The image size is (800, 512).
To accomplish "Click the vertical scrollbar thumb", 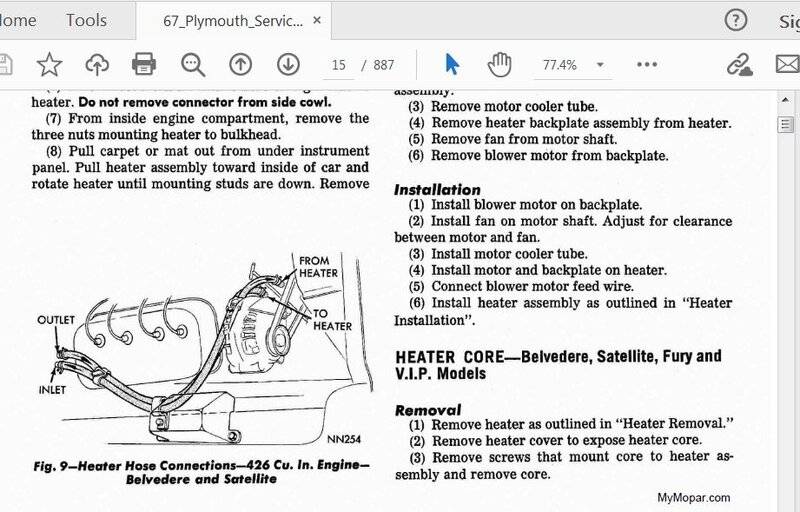I will pos(787,124).
